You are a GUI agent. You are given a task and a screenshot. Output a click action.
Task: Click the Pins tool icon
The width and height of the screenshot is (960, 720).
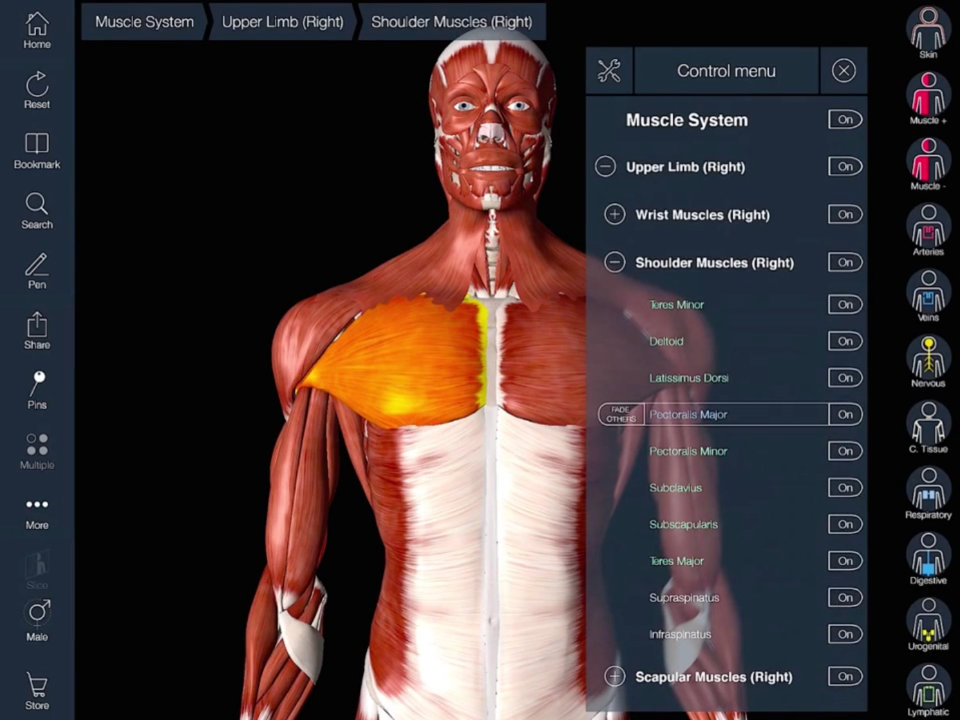tap(37, 390)
